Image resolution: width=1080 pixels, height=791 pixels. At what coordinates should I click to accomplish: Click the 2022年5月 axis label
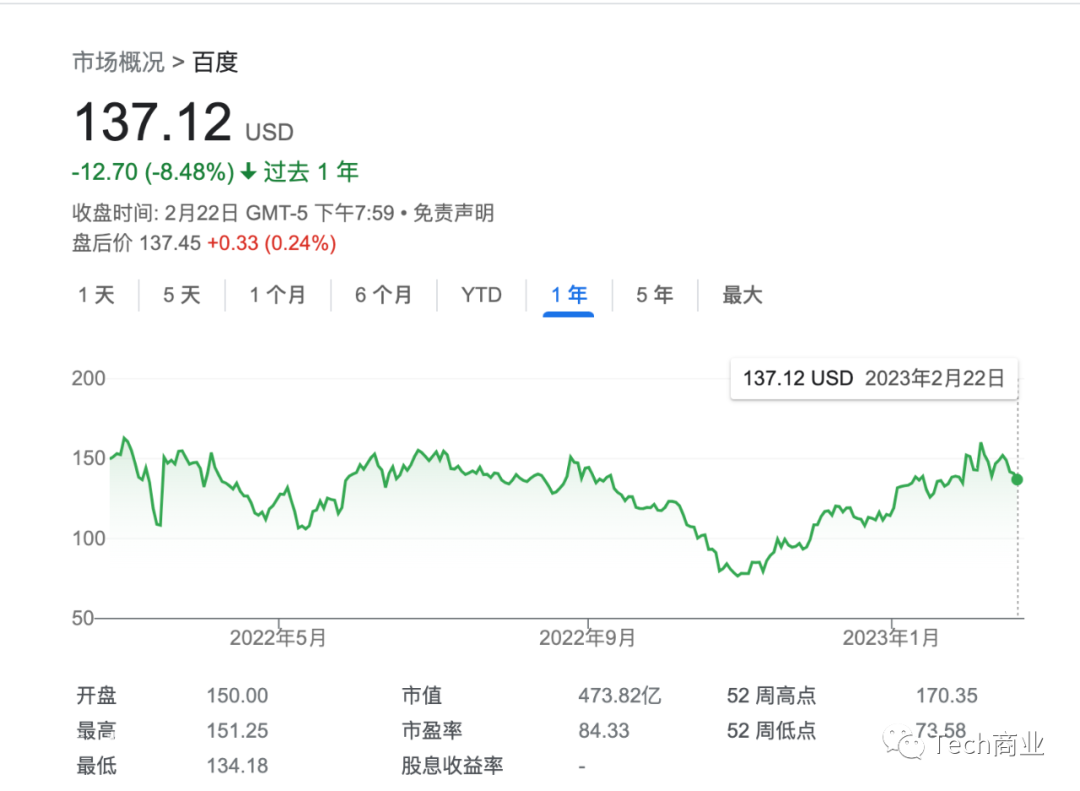click(x=278, y=638)
